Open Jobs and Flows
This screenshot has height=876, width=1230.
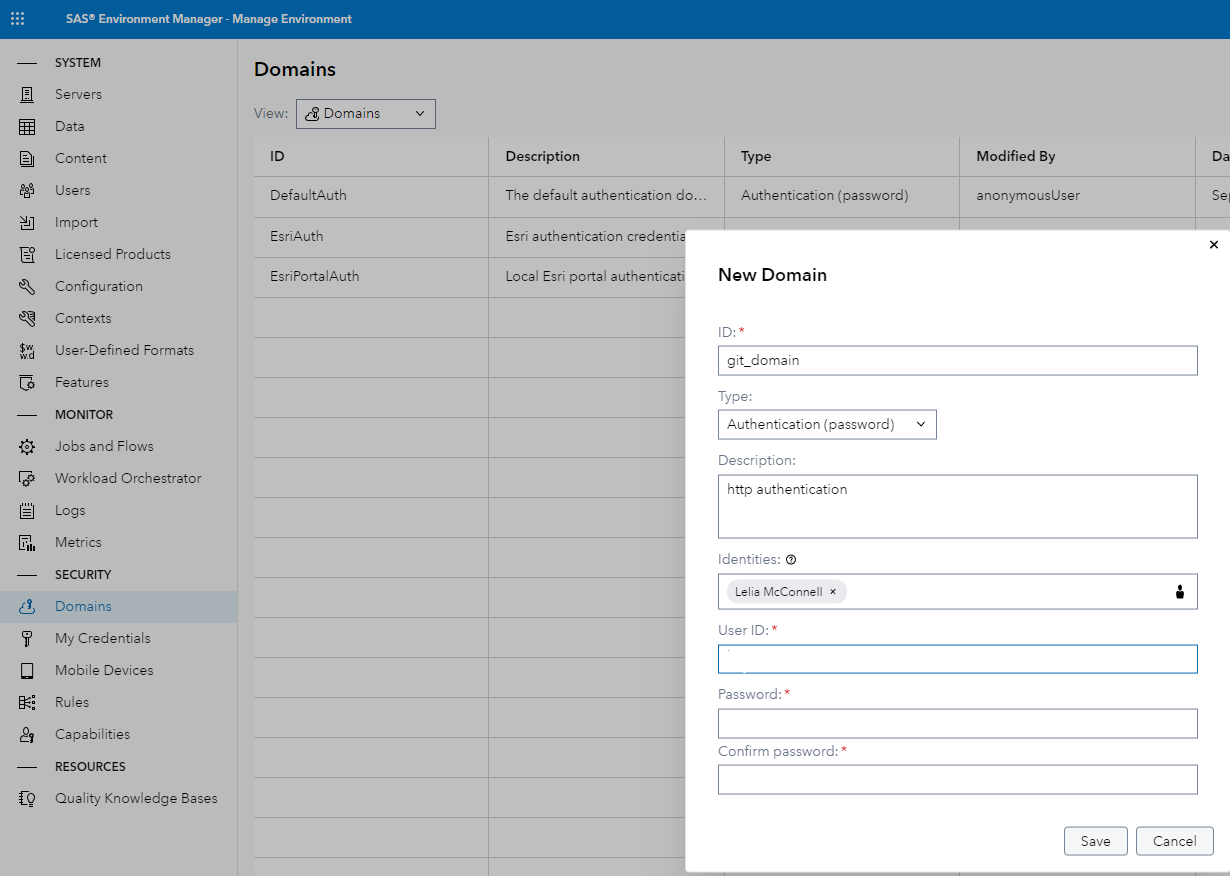click(x=104, y=446)
